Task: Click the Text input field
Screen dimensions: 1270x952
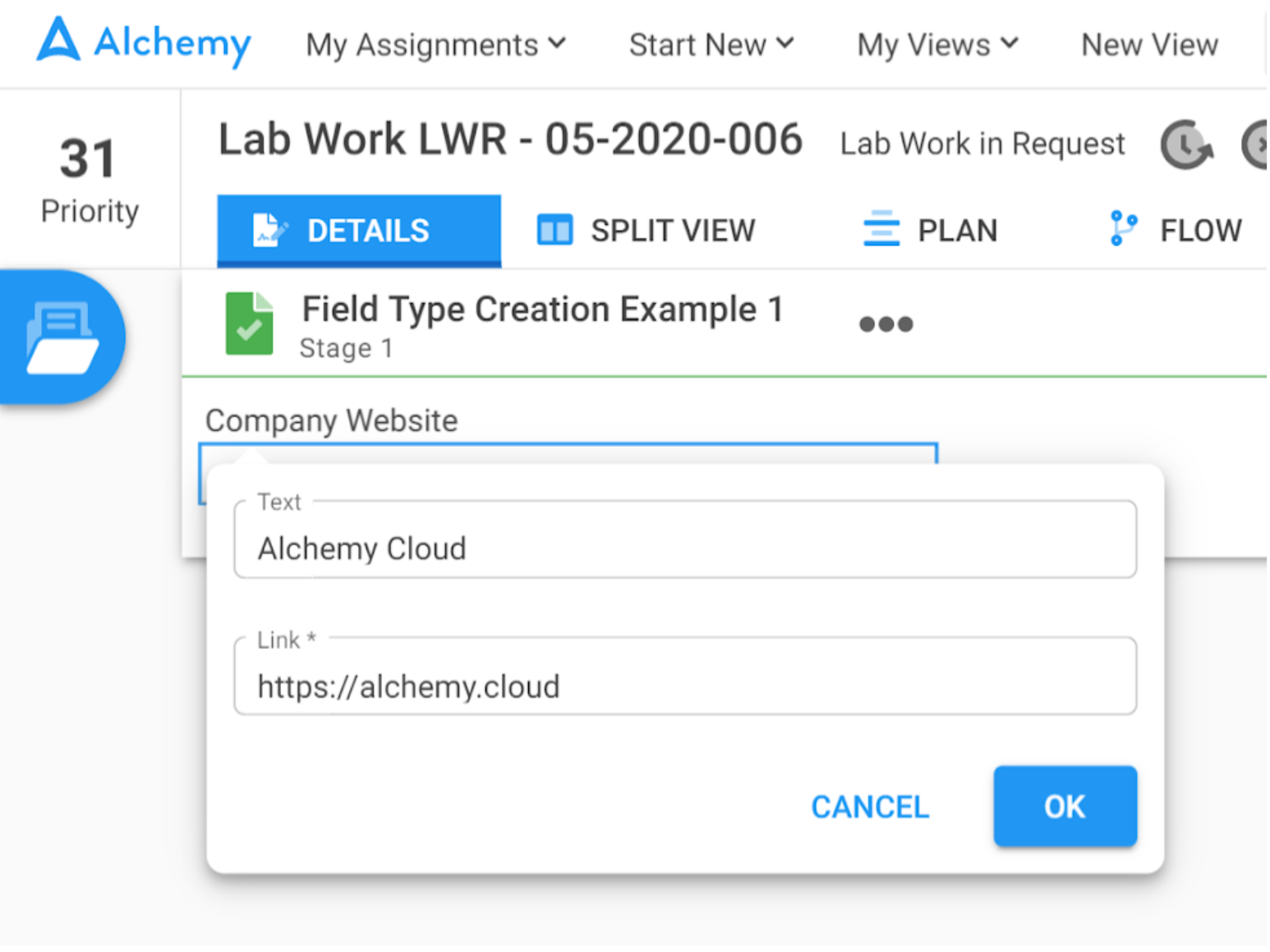Action: click(x=684, y=548)
